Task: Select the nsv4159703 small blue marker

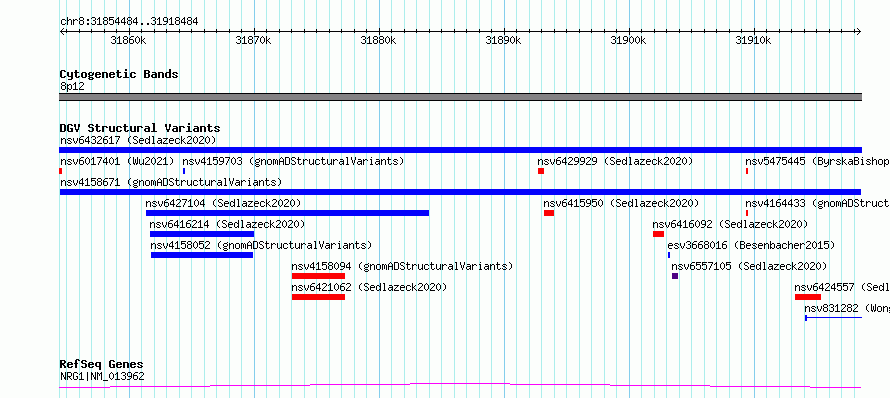Action: [x=184, y=171]
